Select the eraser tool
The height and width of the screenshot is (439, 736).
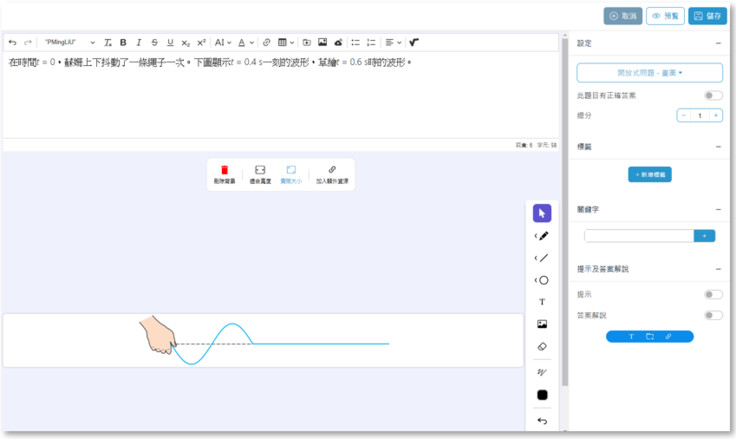[542, 346]
